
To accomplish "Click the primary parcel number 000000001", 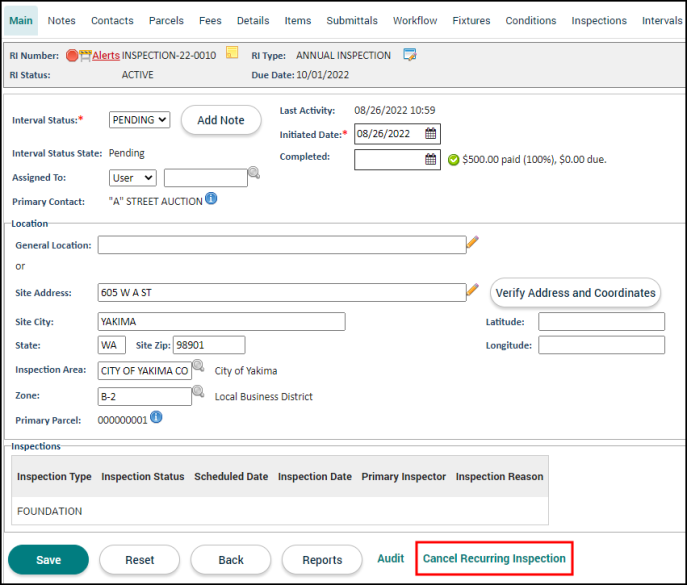I will (x=122, y=420).
